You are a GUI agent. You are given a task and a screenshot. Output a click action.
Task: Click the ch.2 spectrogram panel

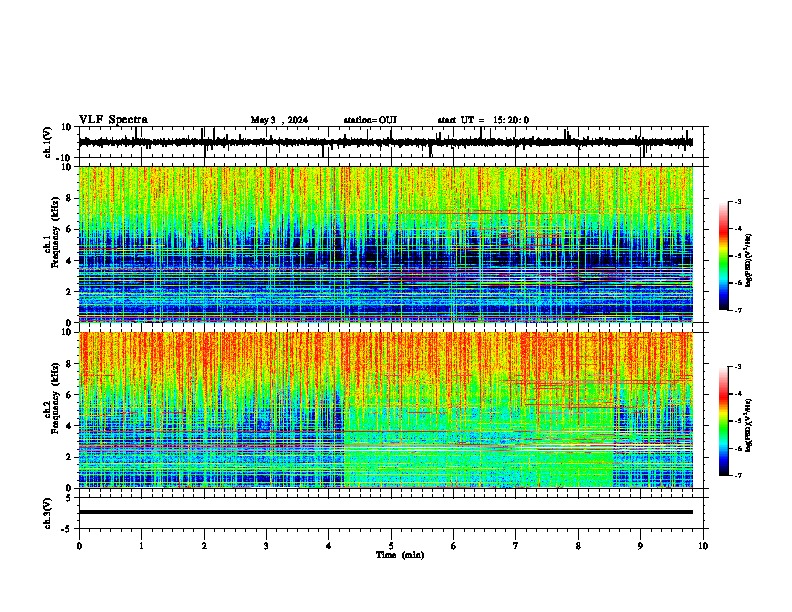[386, 410]
